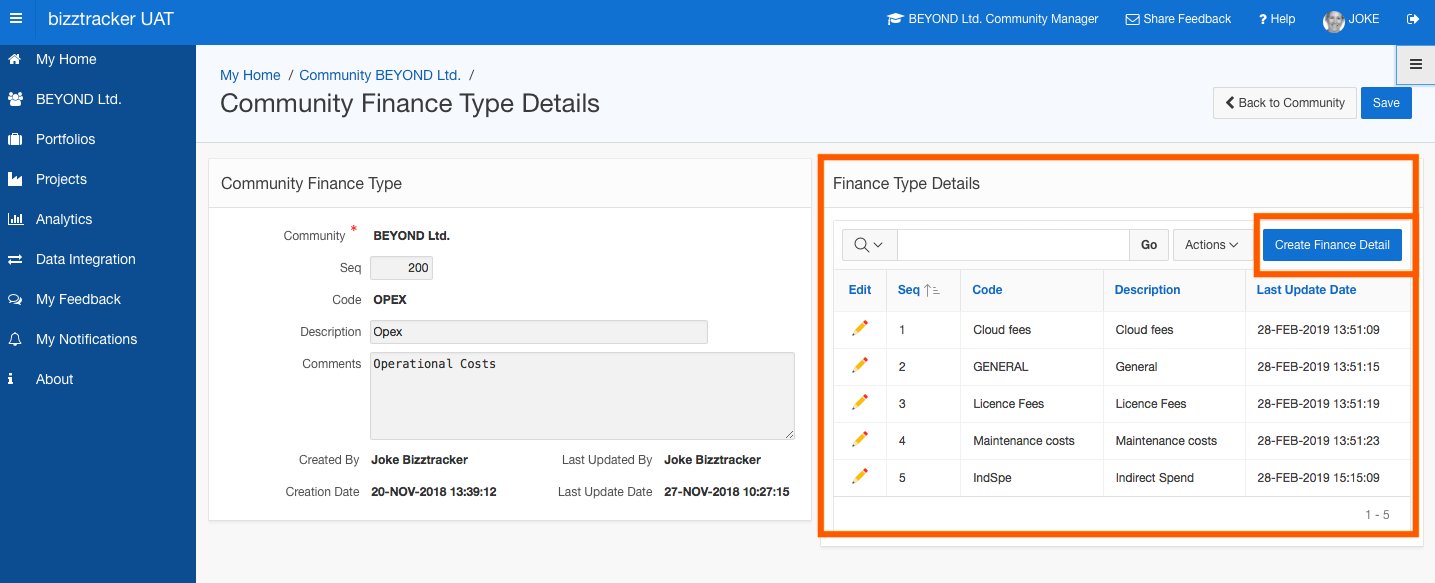Sort by the Description column header

tap(1147, 290)
